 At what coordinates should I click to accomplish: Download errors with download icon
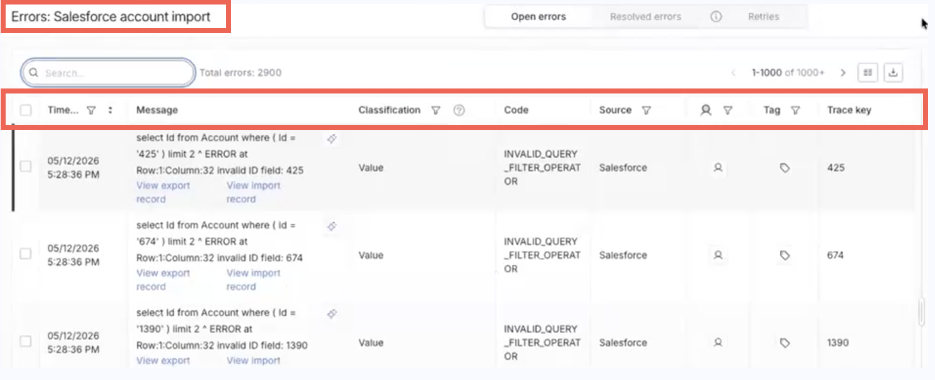click(893, 73)
